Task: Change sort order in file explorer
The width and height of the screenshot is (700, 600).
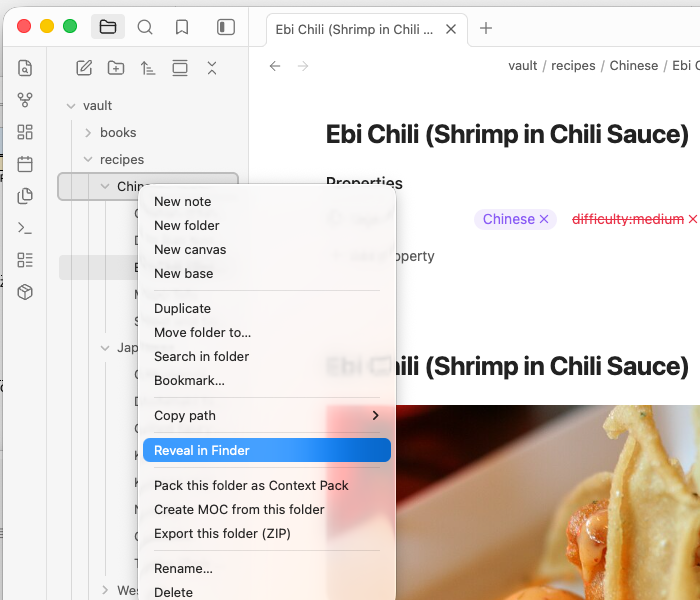Action: [148, 68]
